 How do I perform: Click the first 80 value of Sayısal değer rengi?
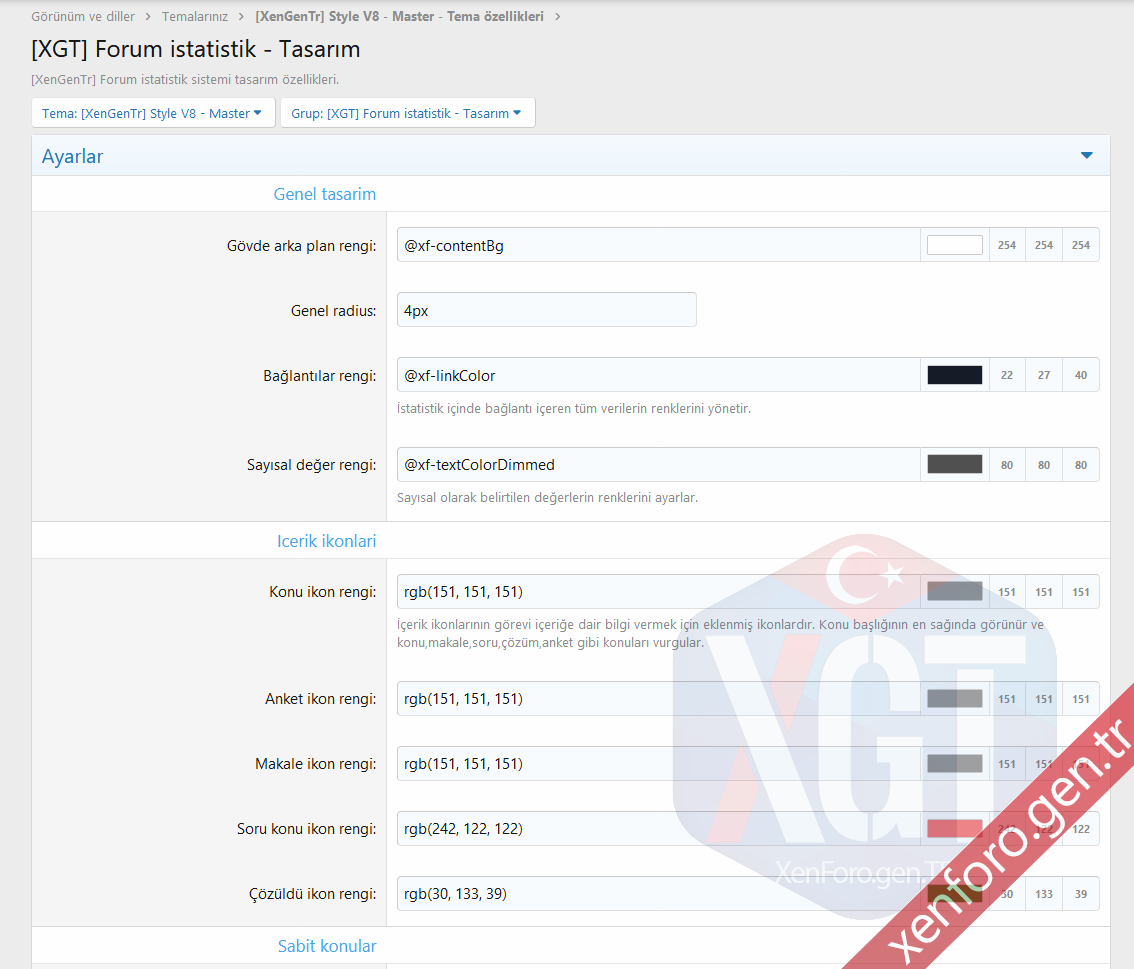pyautogui.click(x=1007, y=464)
